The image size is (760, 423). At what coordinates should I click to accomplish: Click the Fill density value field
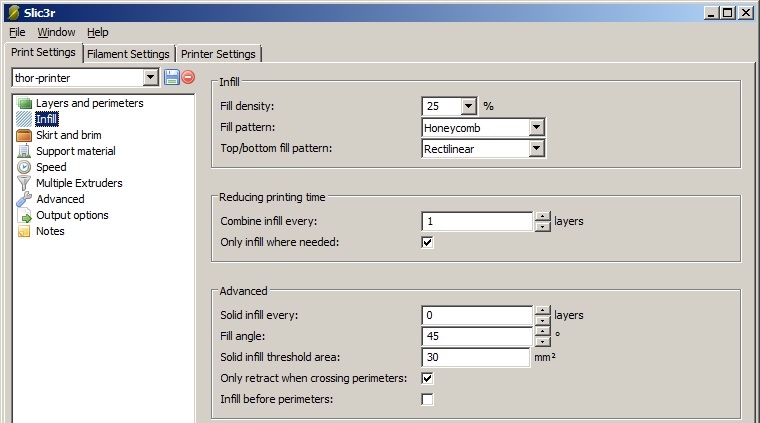point(442,106)
